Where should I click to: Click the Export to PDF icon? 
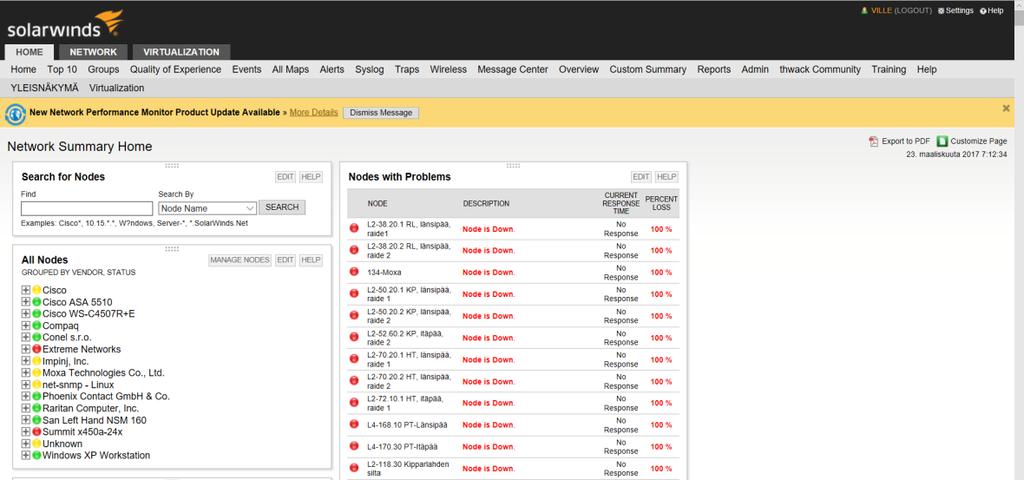point(874,141)
